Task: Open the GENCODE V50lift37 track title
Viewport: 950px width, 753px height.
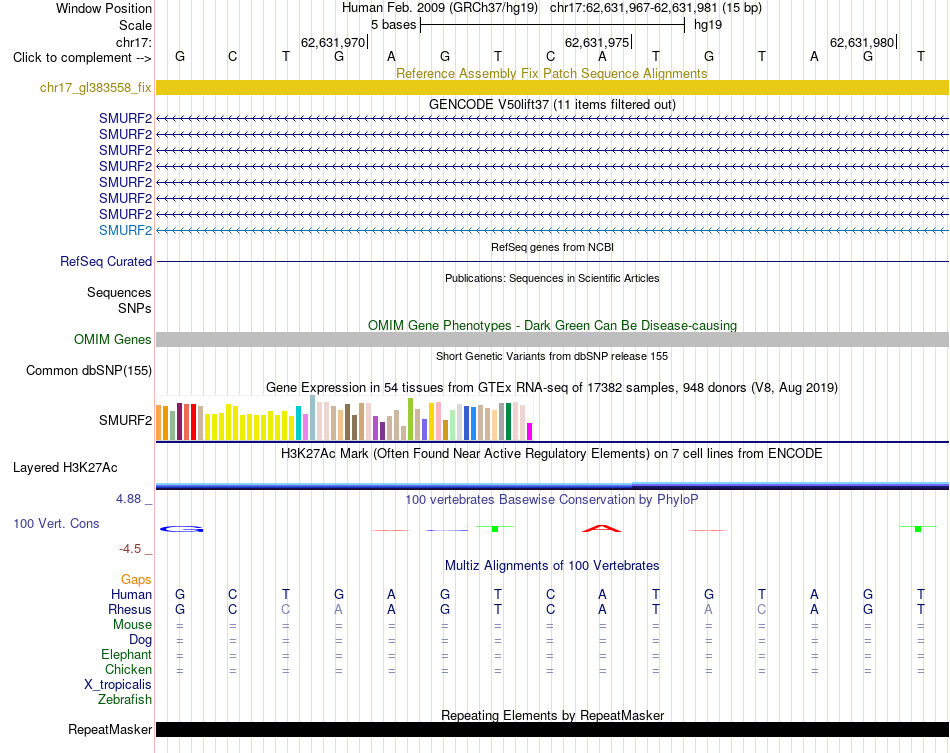Action: pyautogui.click(x=552, y=104)
